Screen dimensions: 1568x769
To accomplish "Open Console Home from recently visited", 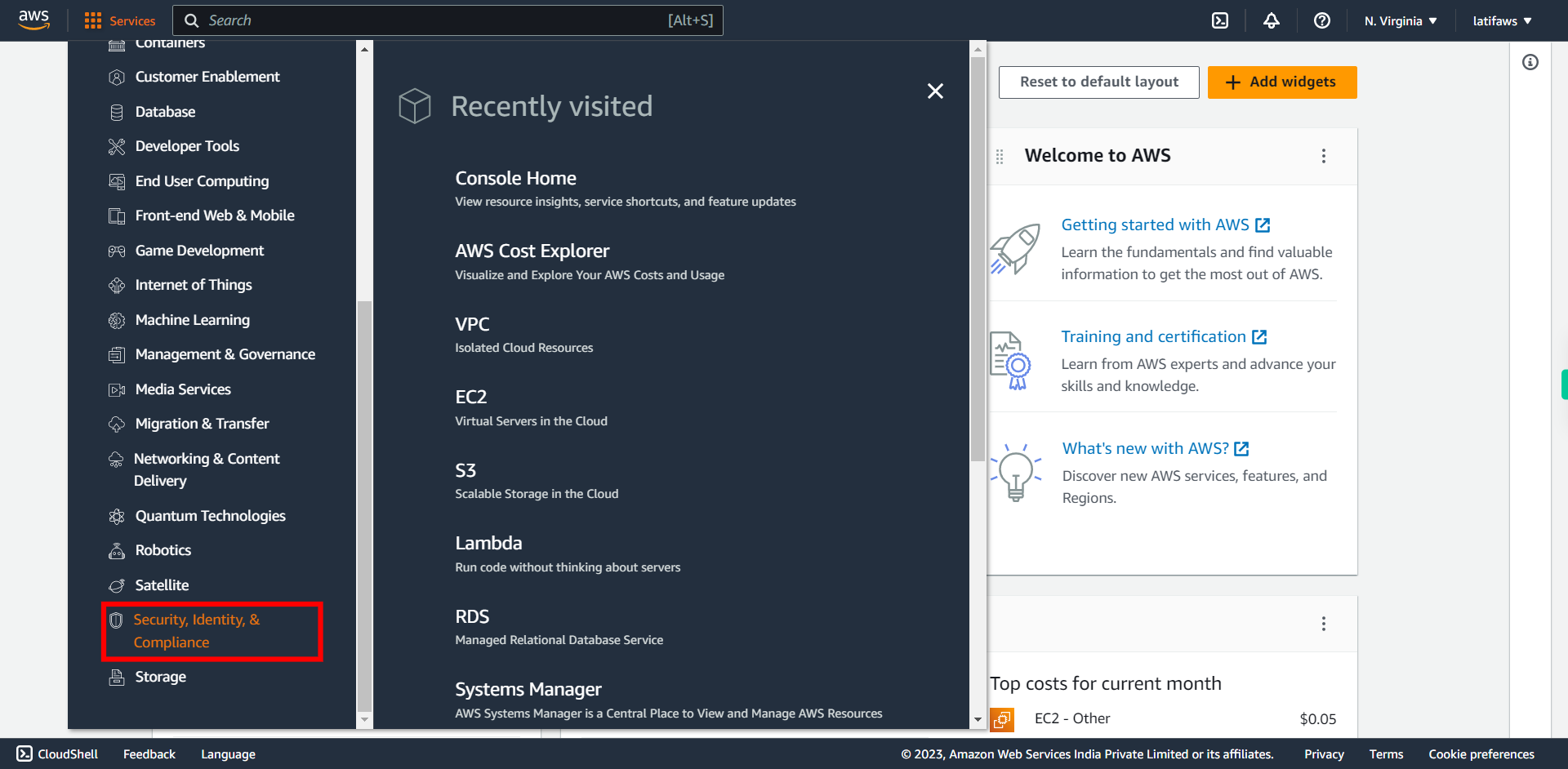I will click(x=515, y=178).
